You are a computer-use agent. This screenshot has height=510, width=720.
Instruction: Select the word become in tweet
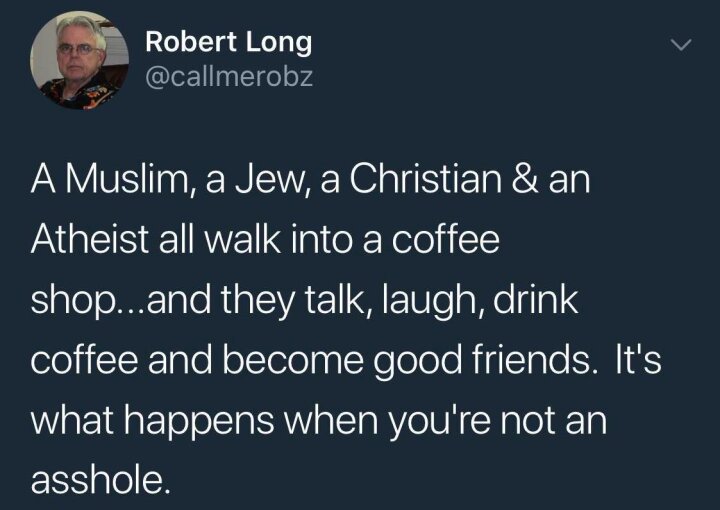(x=293, y=360)
